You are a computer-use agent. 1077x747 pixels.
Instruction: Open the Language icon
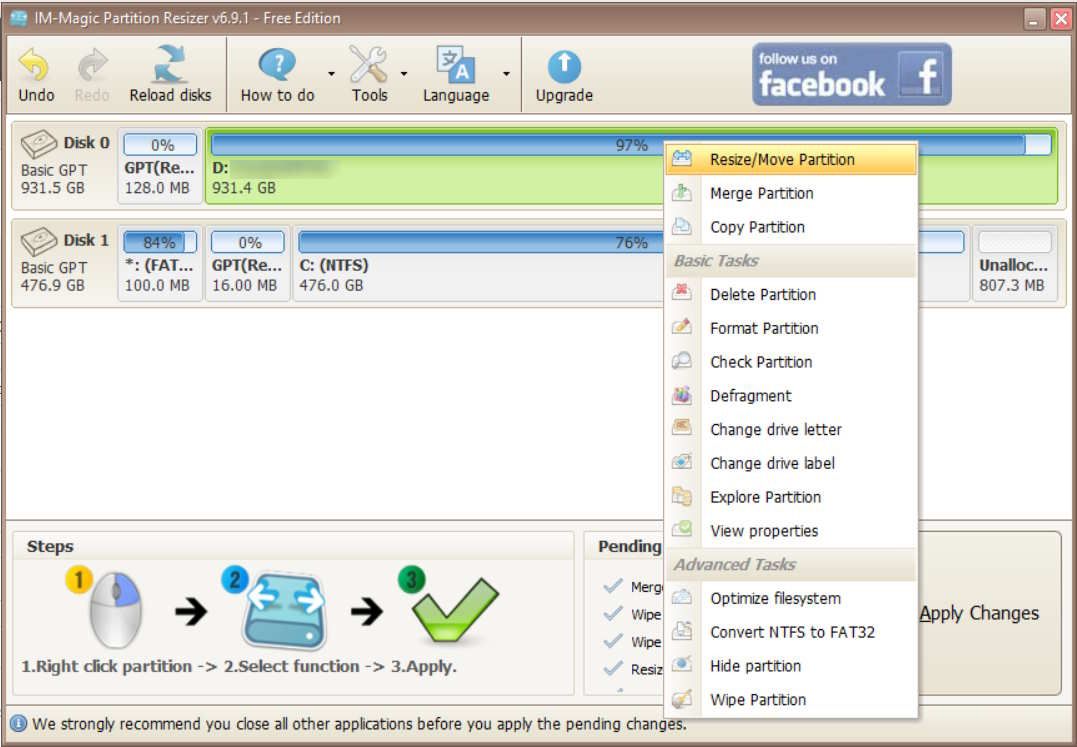point(458,63)
